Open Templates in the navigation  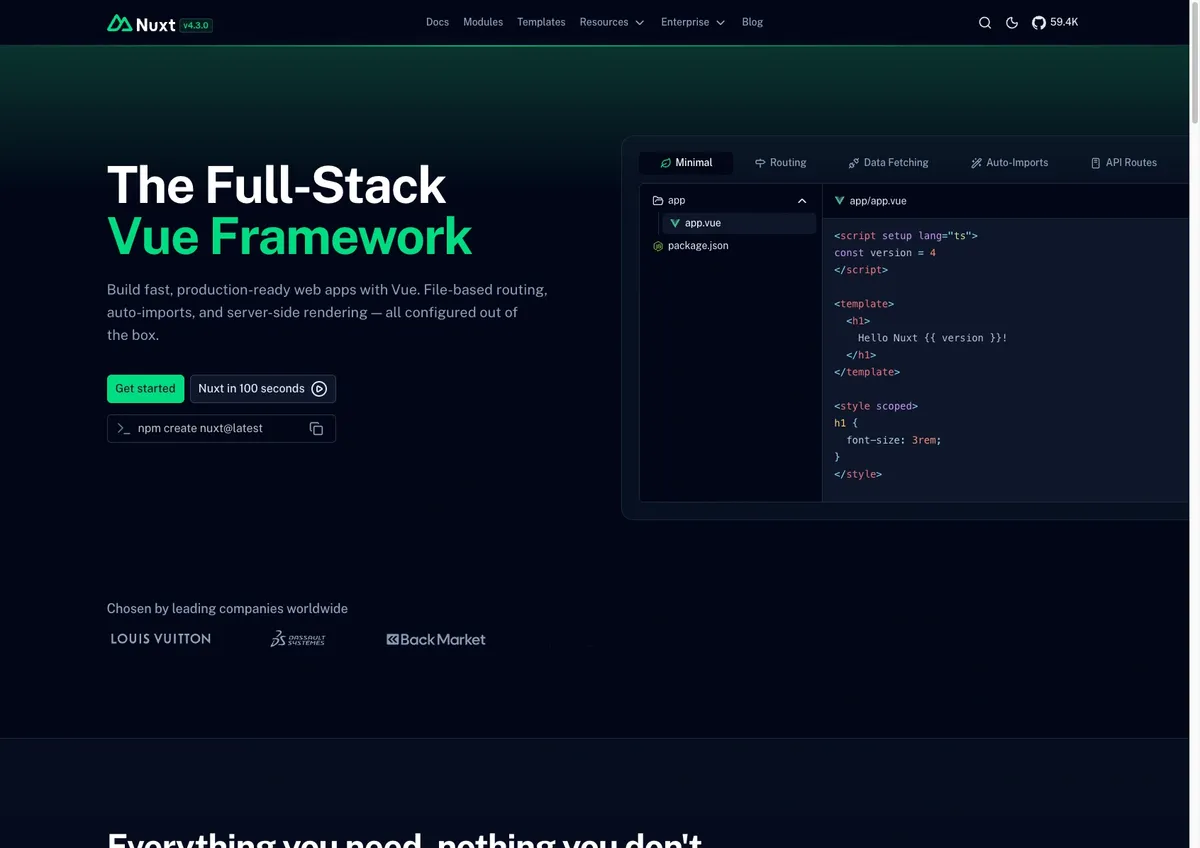pyautogui.click(x=541, y=22)
